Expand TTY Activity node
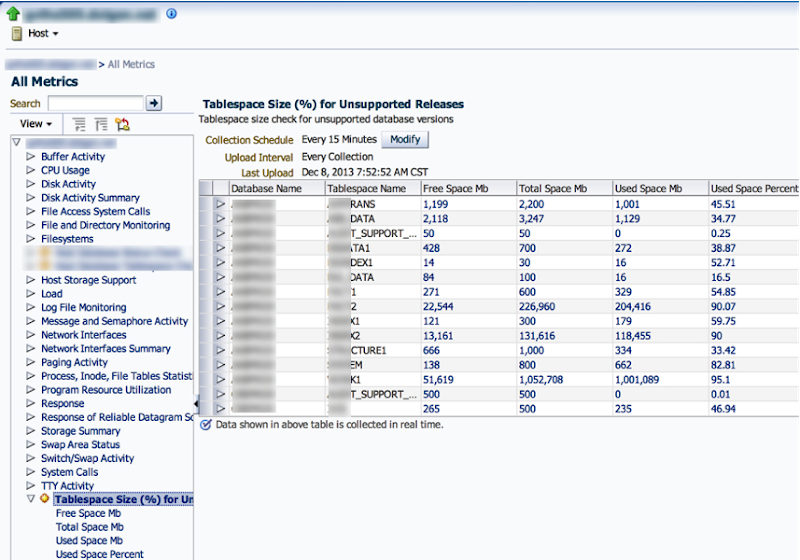800x560 pixels. click(31, 486)
